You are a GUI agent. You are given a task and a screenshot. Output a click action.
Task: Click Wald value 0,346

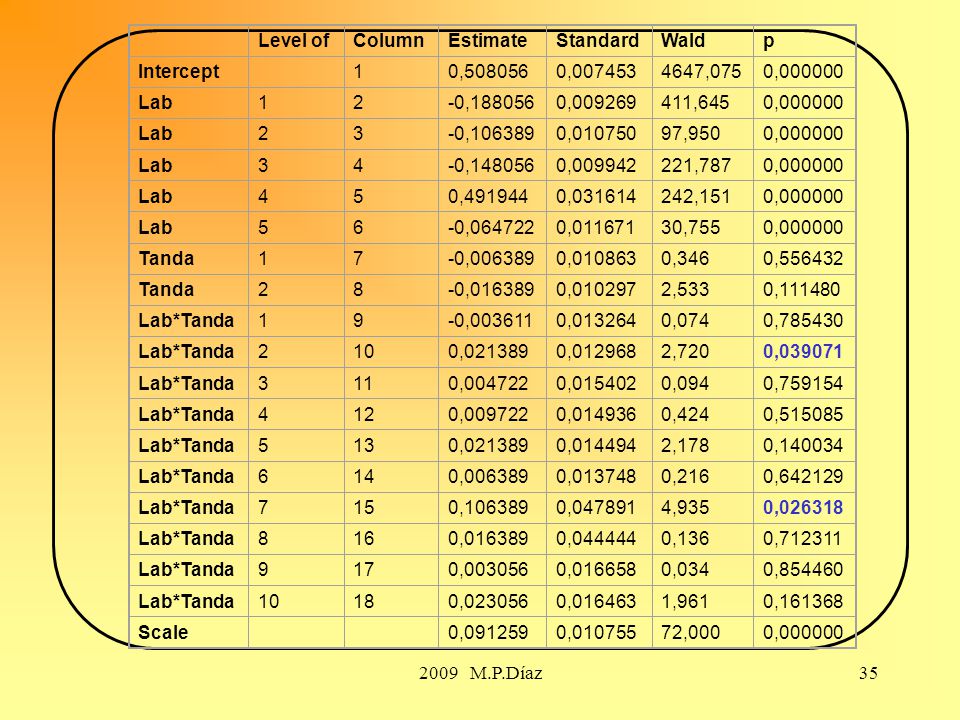coord(684,258)
